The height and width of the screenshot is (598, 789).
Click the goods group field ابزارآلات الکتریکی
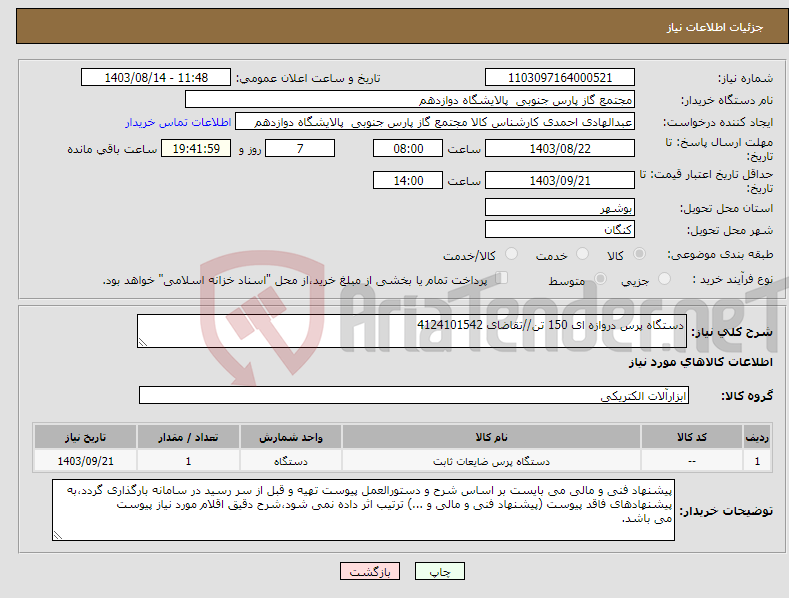point(414,396)
